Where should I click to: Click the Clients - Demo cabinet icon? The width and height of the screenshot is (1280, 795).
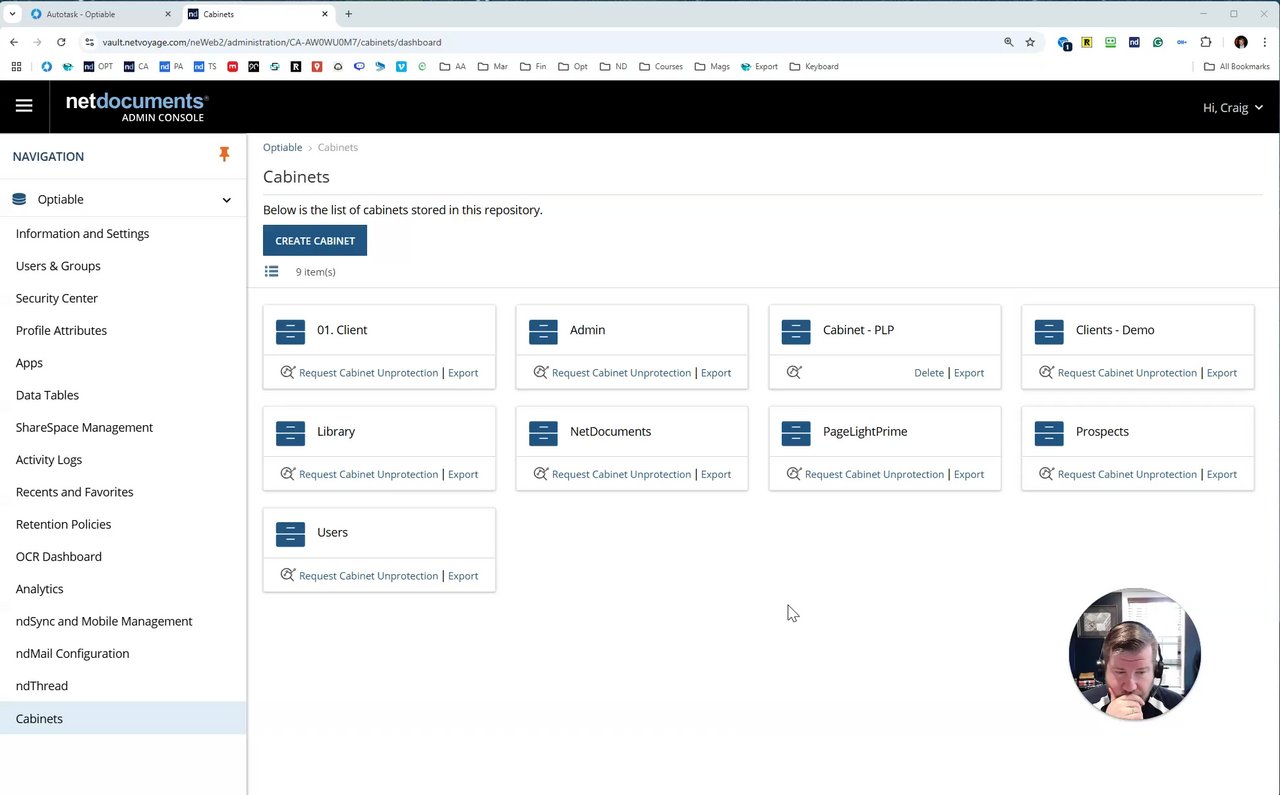1049,331
